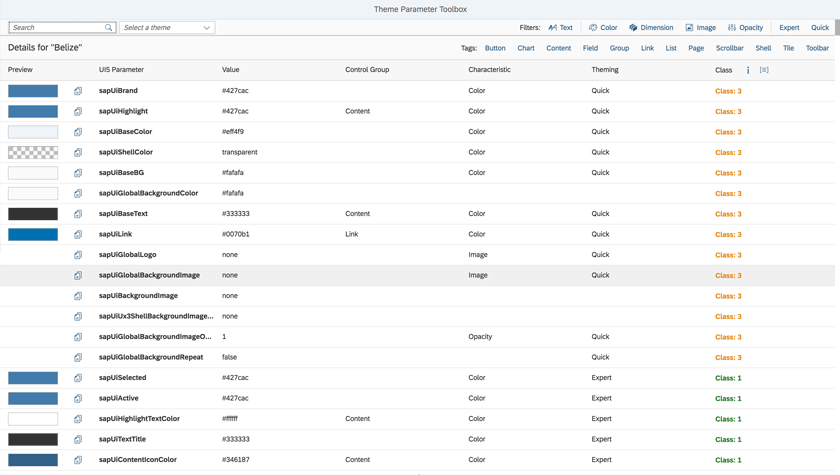Copy icon next to sapUiLink
Screen dimensions: 840x475
[78, 235]
